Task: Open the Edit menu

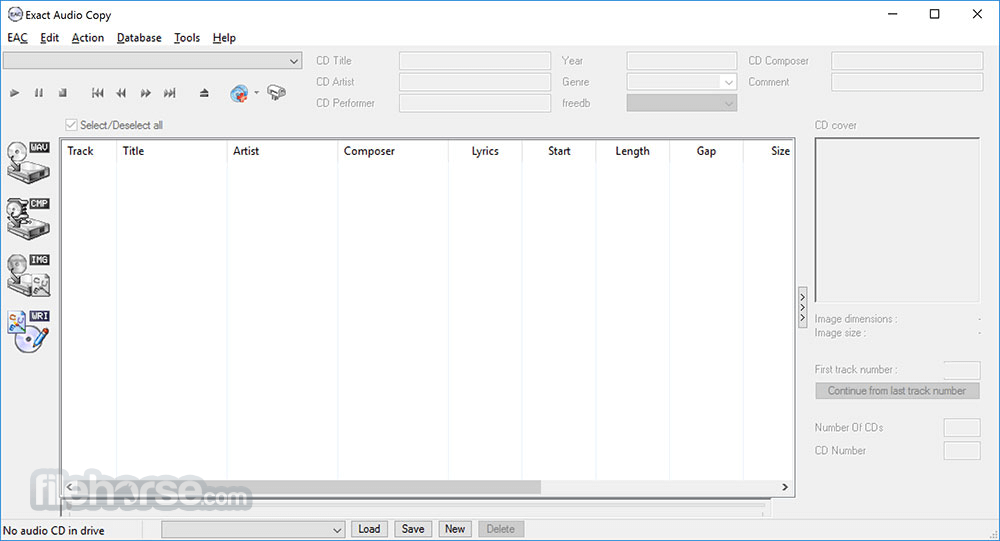Action: click(x=49, y=38)
